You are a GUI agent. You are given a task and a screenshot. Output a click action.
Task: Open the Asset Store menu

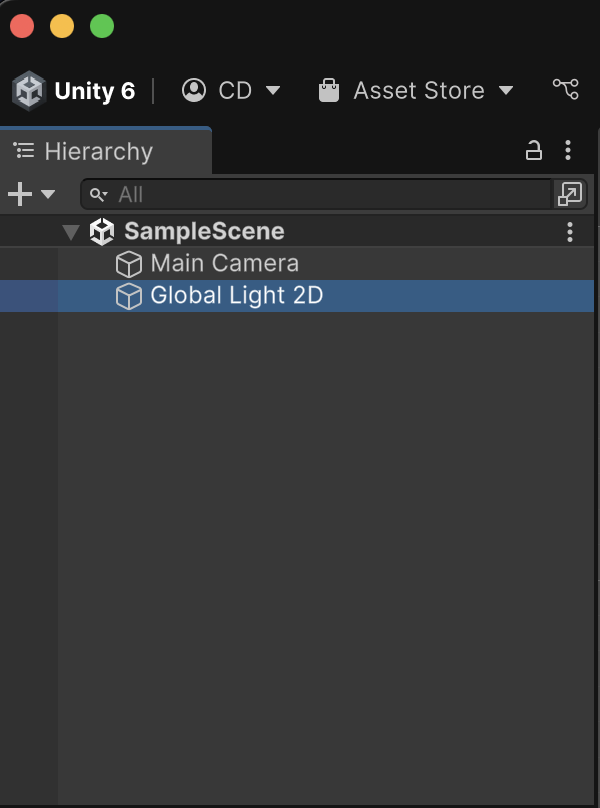tap(416, 91)
